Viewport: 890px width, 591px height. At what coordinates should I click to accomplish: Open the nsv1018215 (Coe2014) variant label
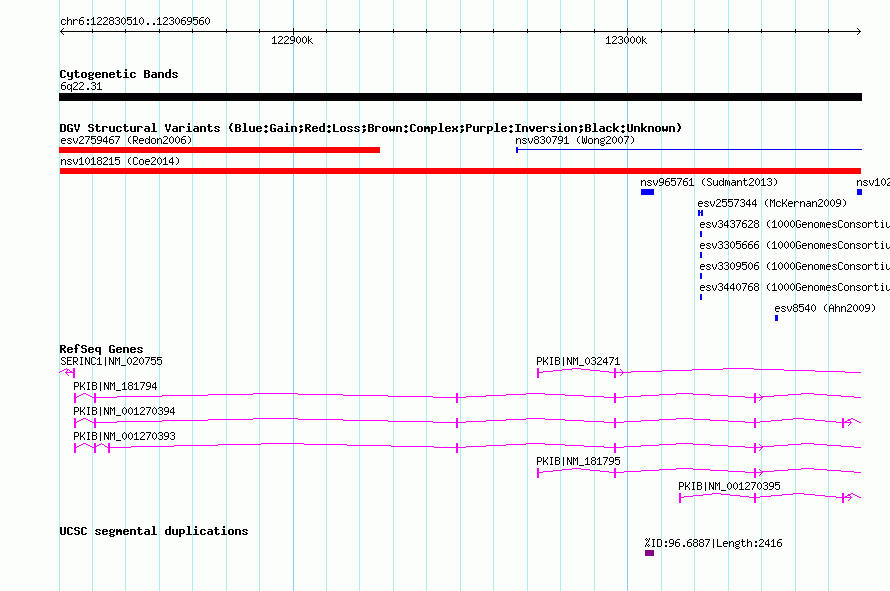120,161
